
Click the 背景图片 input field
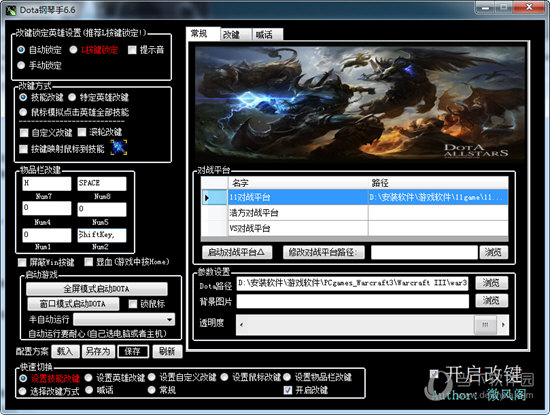click(353, 301)
